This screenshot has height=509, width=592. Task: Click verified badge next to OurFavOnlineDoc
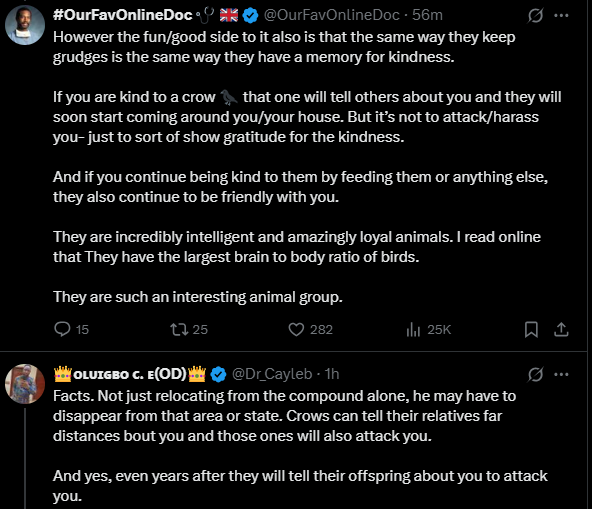(250, 15)
